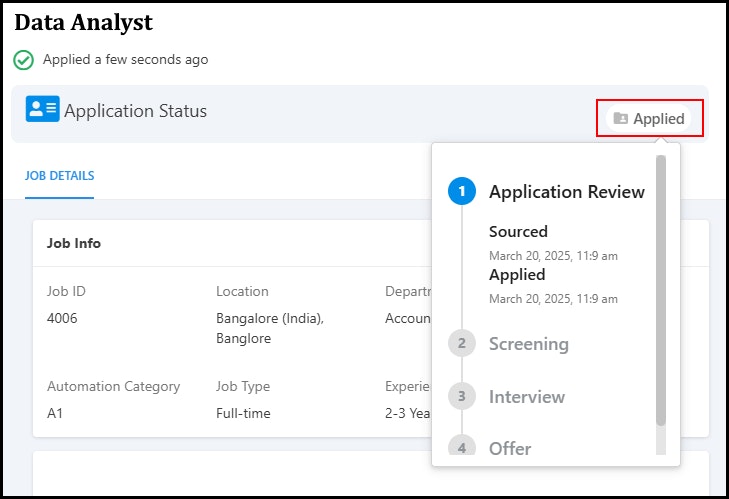Click the folder icon in the Applied badge
The height and width of the screenshot is (499, 729).
[x=621, y=118]
